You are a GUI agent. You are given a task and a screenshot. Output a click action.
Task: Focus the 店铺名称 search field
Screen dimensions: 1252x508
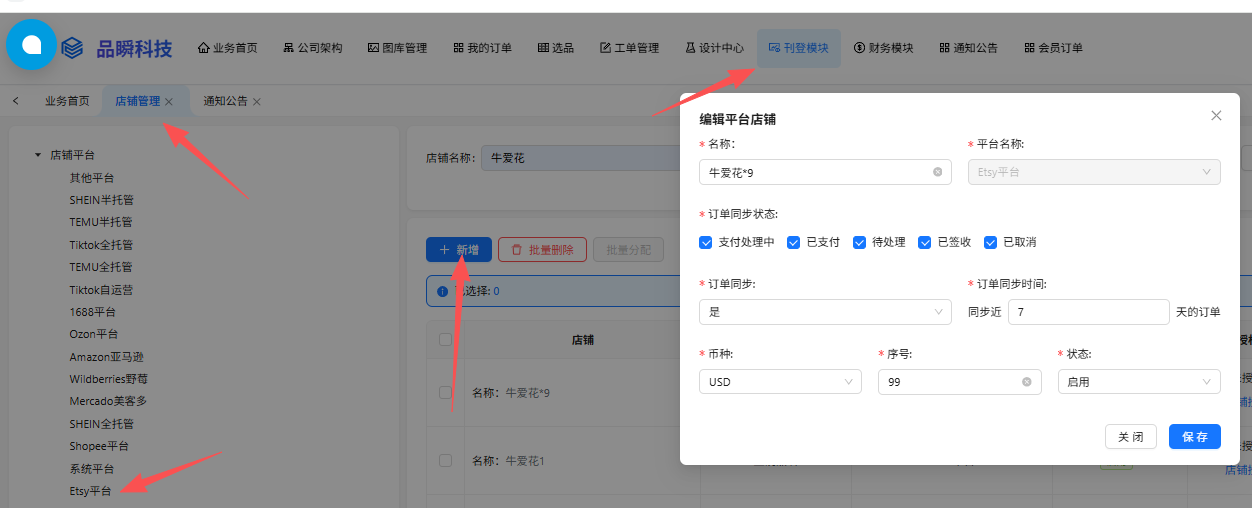click(x=580, y=158)
